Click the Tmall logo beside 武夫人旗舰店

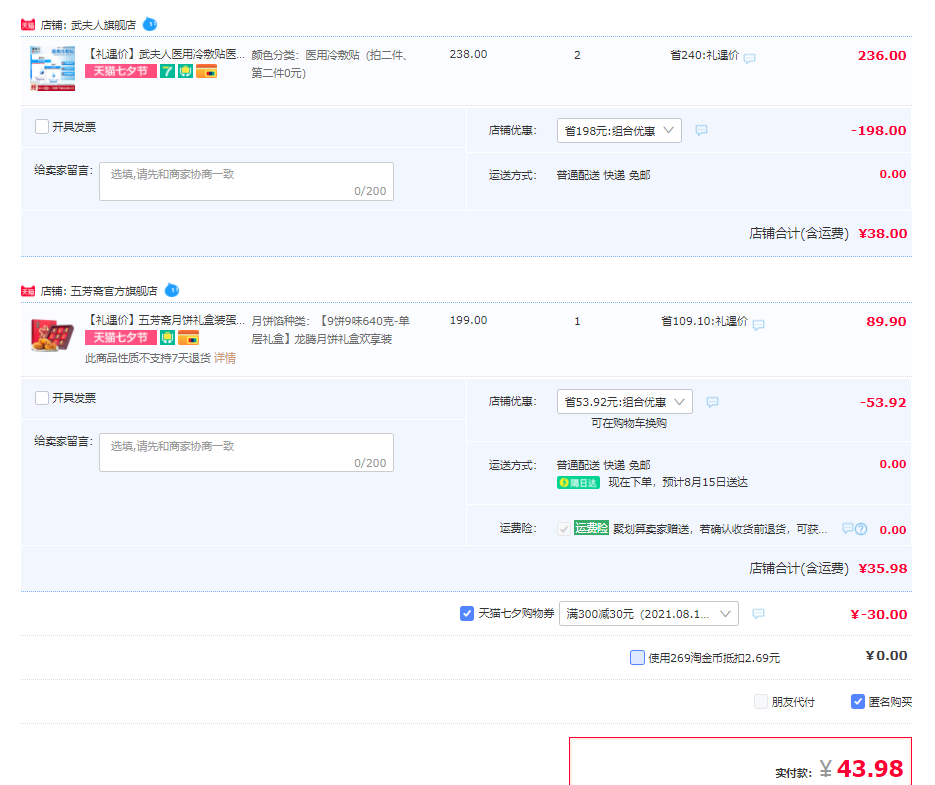coord(27,25)
